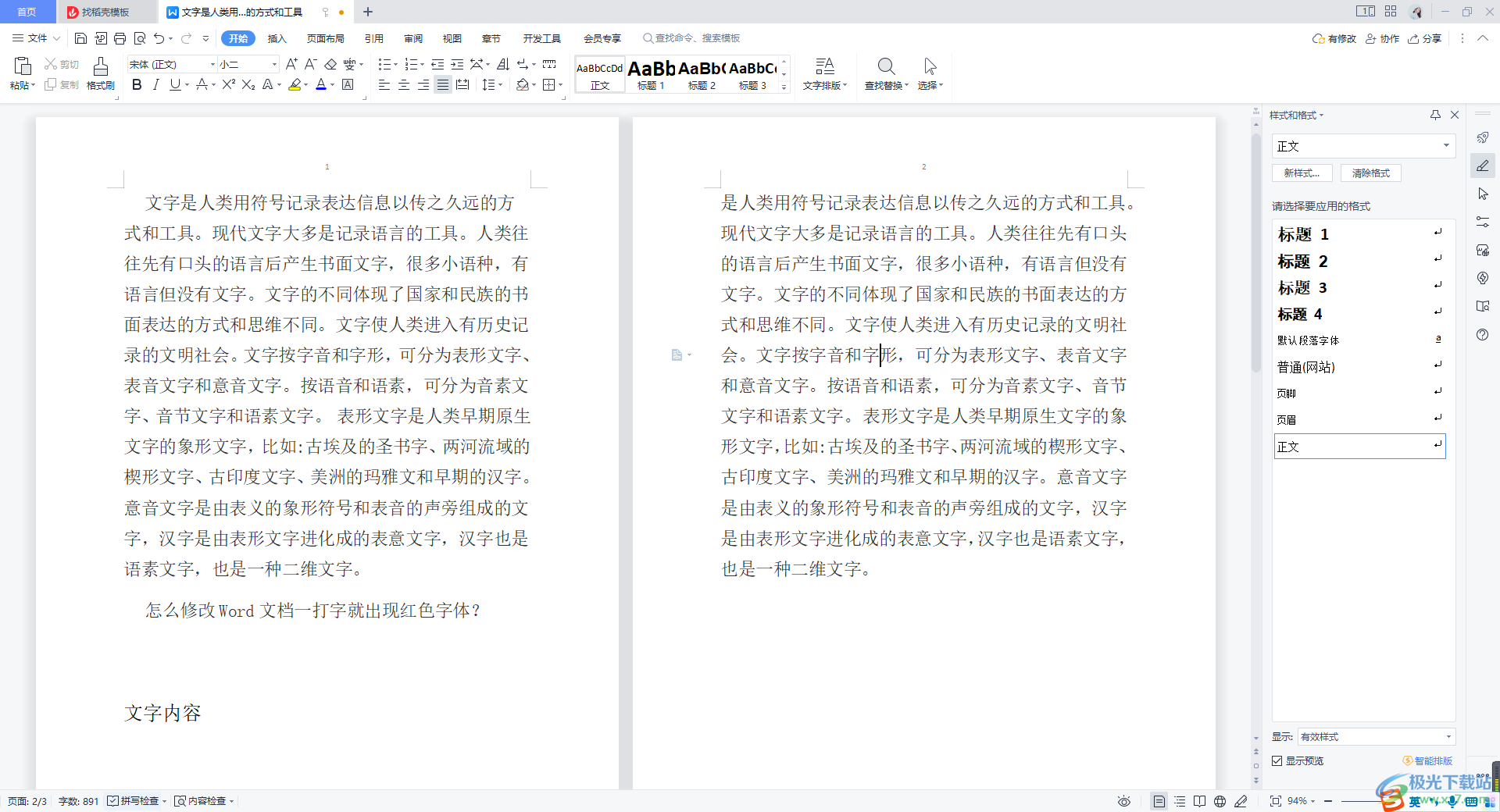The width and height of the screenshot is (1500, 812).
Task: Click the Share button
Action: [1425, 38]
